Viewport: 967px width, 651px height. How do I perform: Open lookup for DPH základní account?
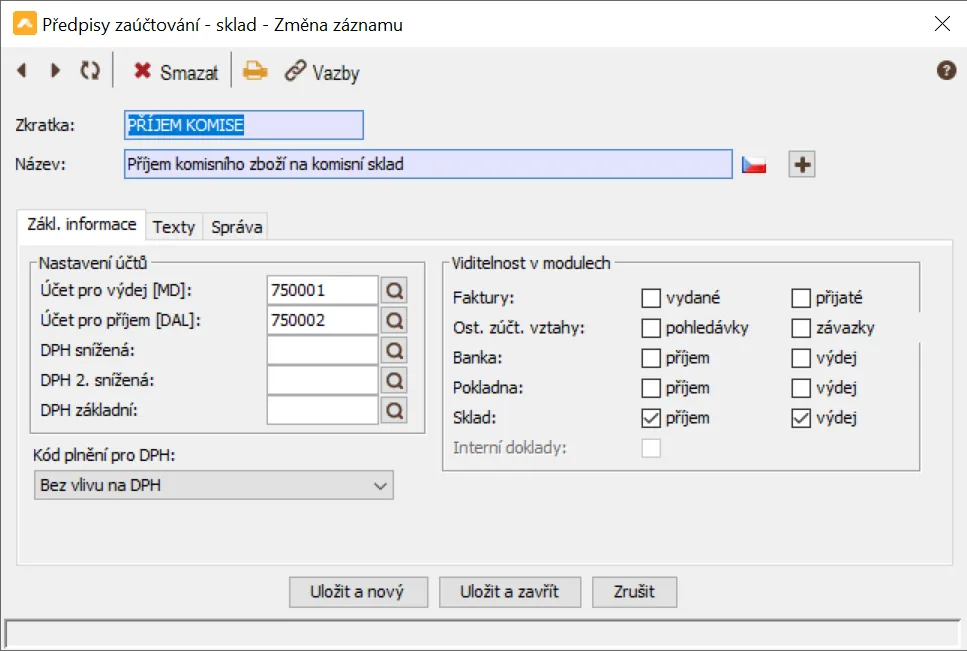pos(394,411)
